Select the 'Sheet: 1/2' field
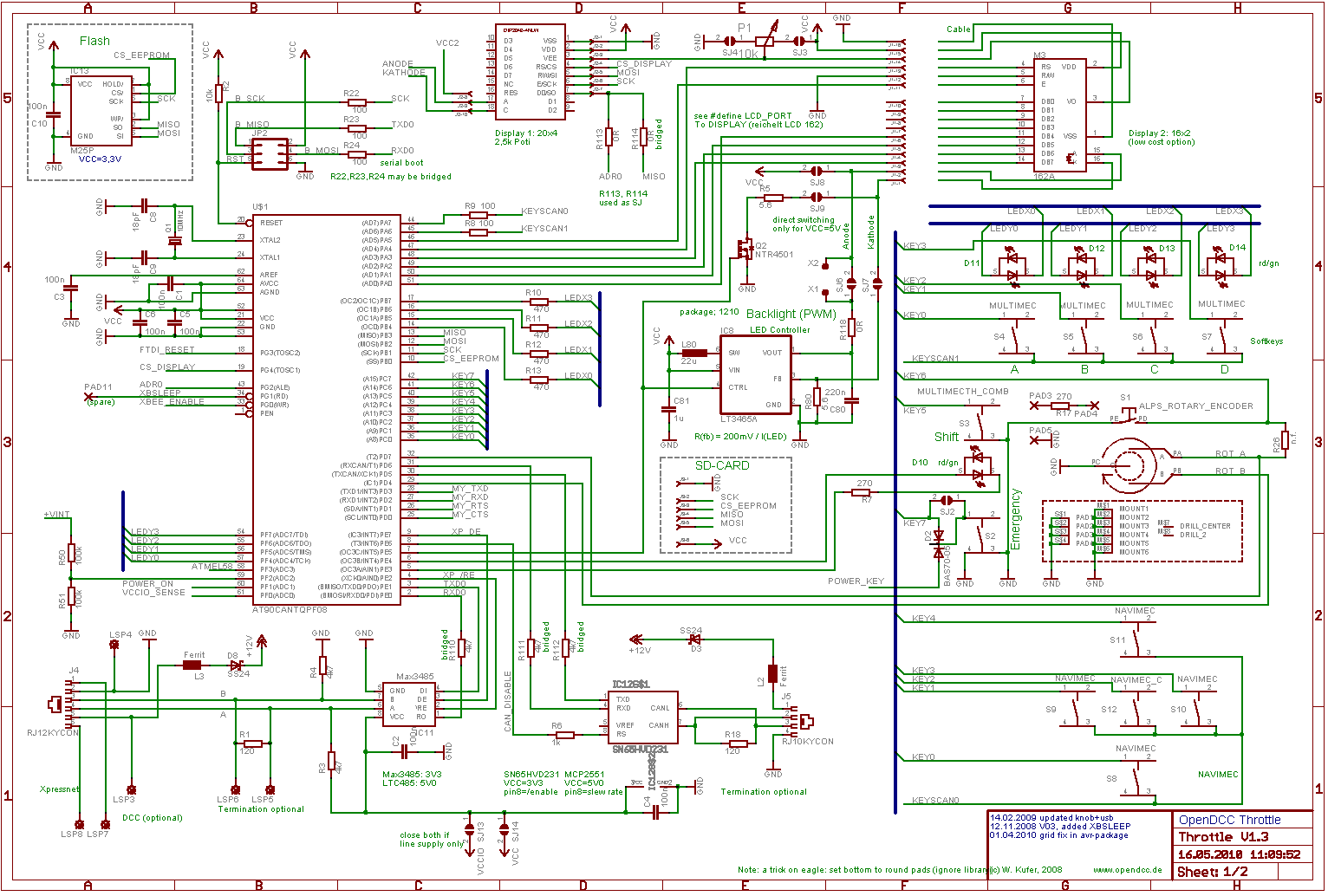 1214,872
